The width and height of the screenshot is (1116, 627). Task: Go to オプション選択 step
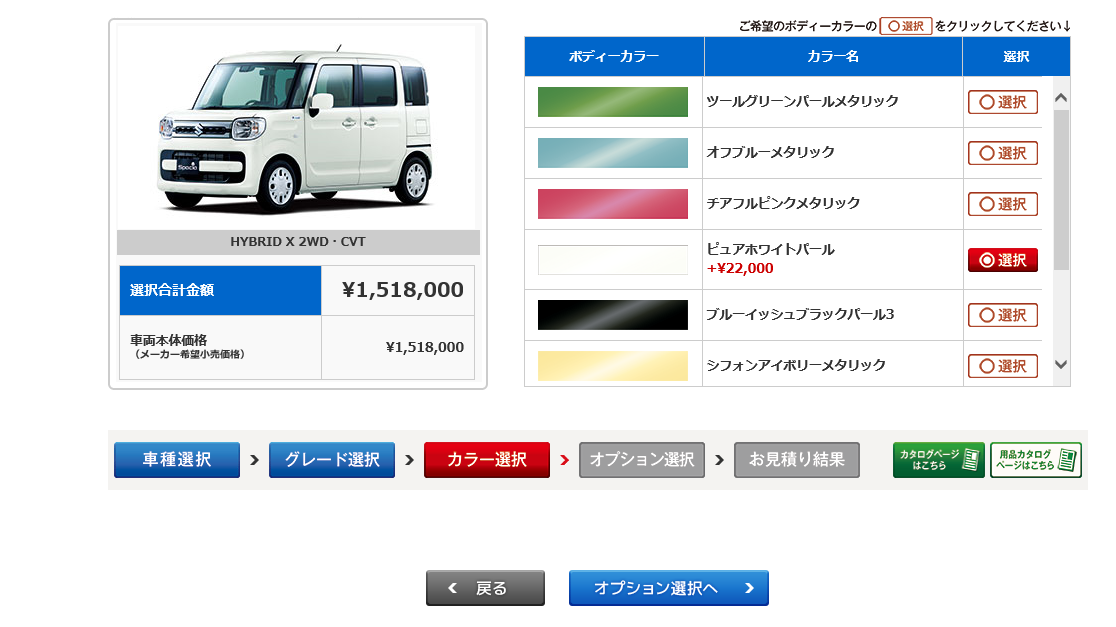(642, 460)
